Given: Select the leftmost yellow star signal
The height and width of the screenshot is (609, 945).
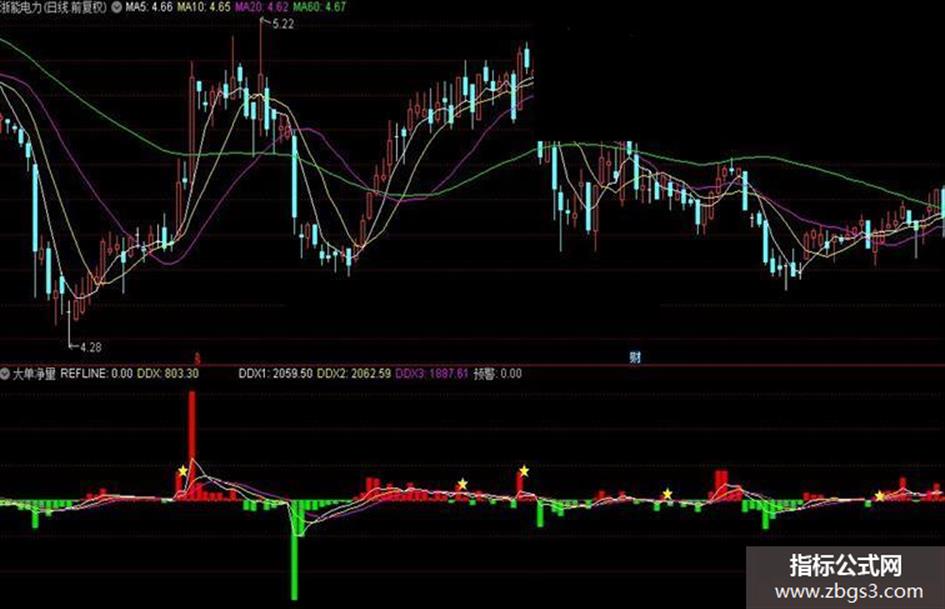Looking at the screenshot, I should point(183,470).
